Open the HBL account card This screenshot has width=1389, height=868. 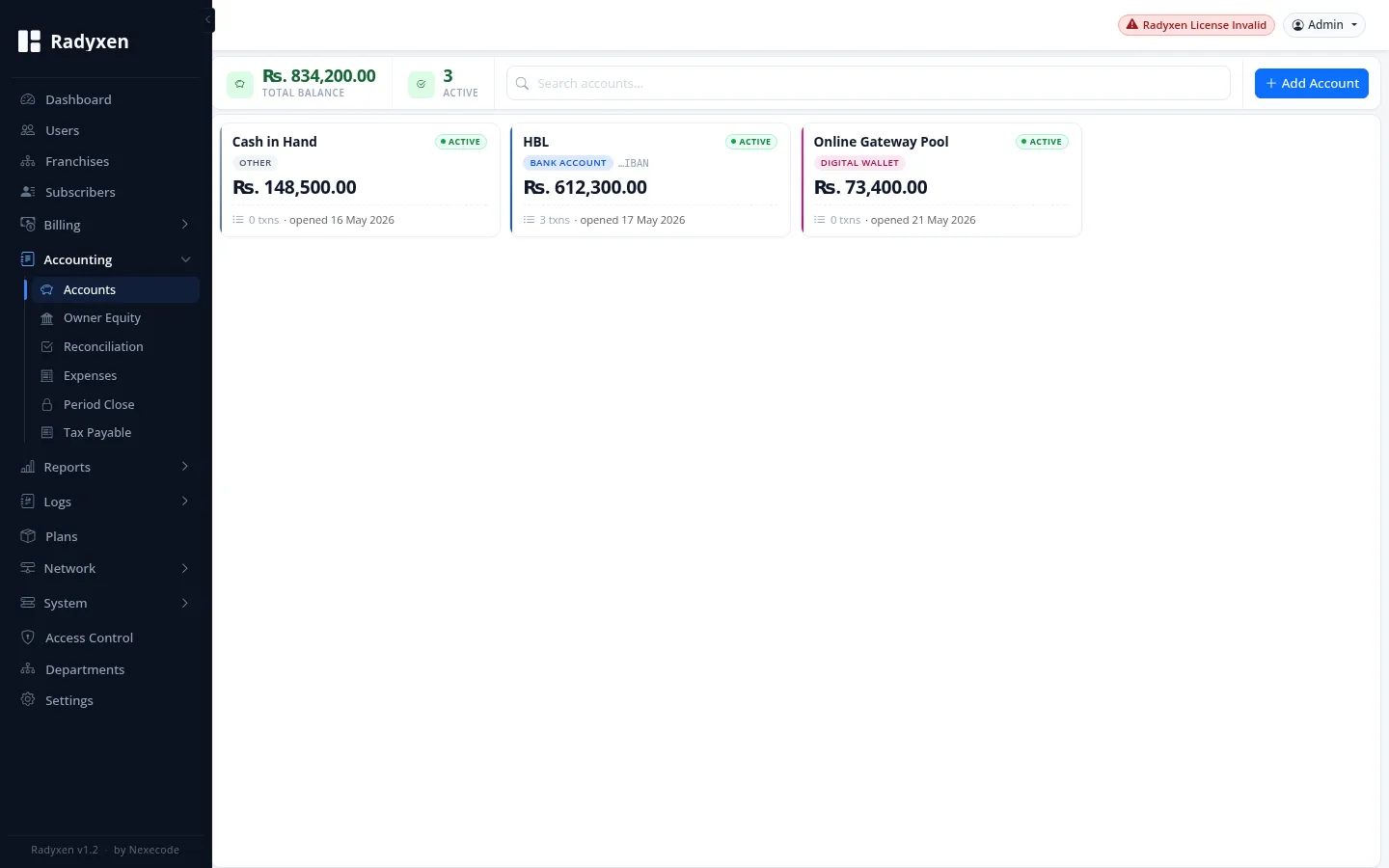(650, 179)
